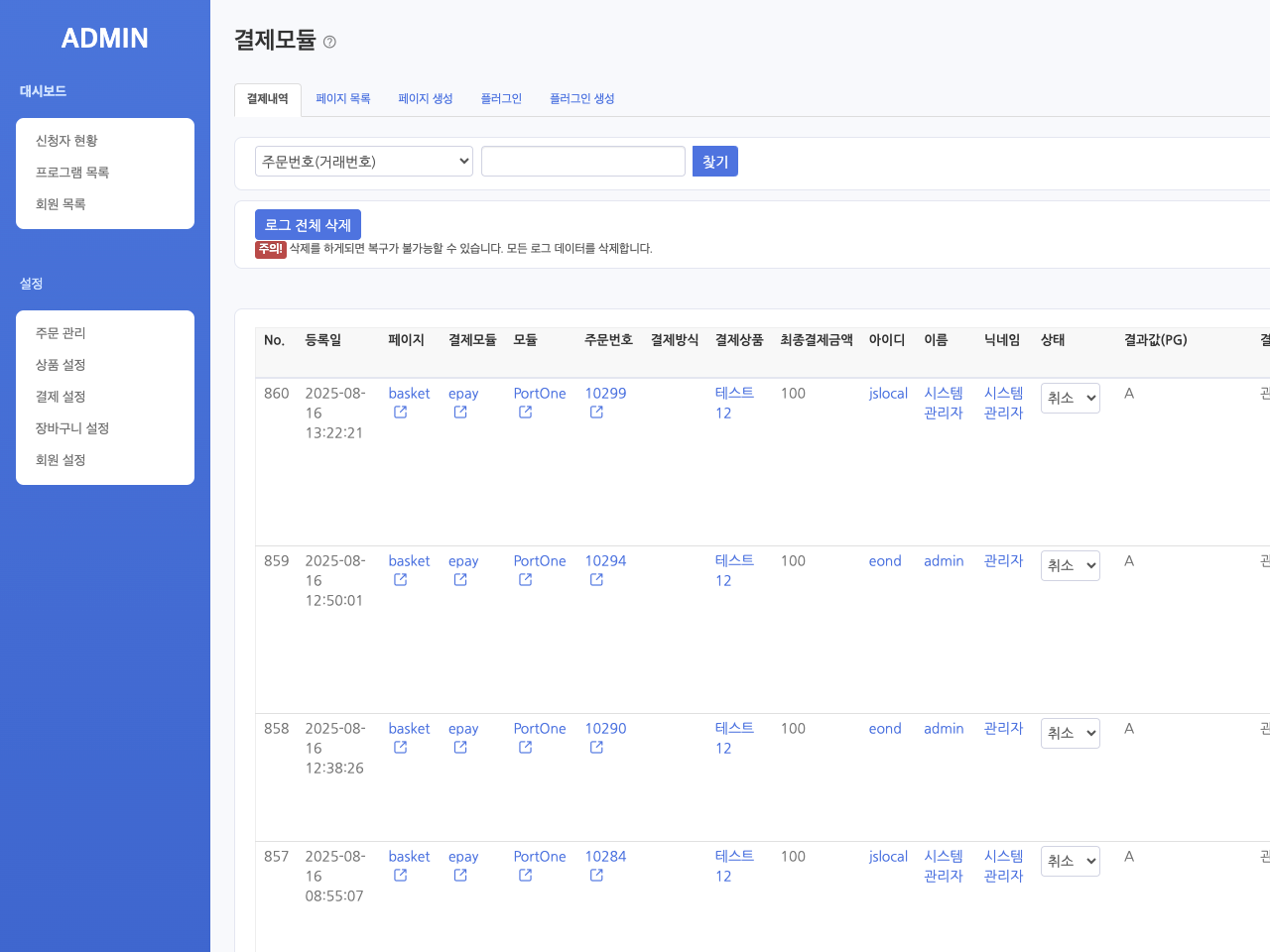
Task: Switch to the 페이지 목록 tab
Action: 342,99
